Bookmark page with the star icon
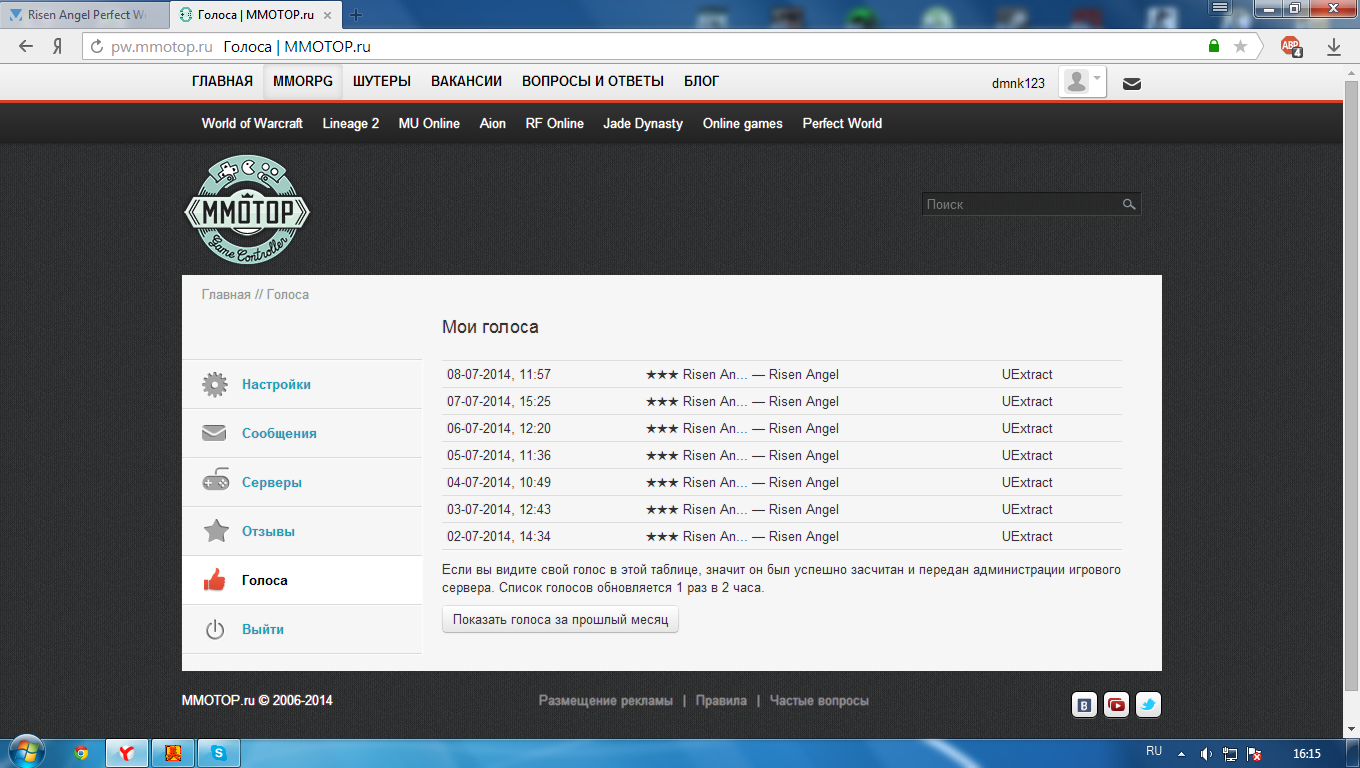 1240,46
